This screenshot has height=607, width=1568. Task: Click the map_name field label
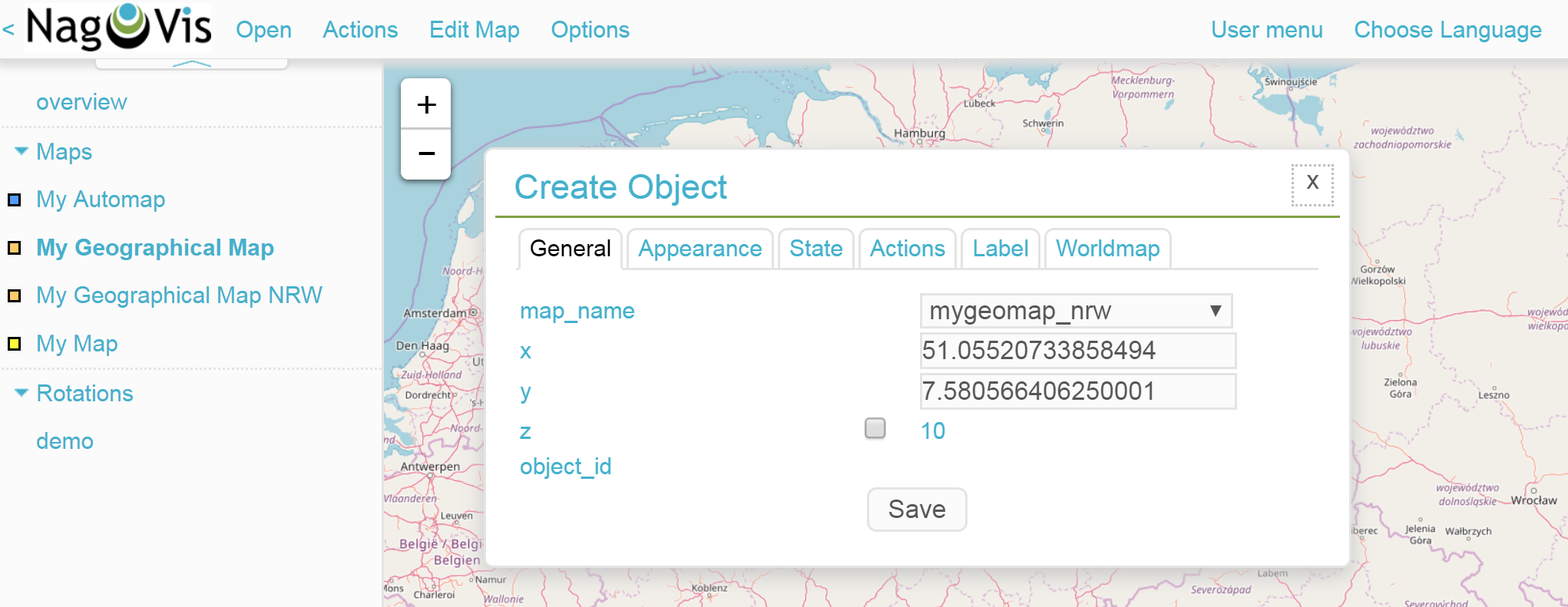577,311
